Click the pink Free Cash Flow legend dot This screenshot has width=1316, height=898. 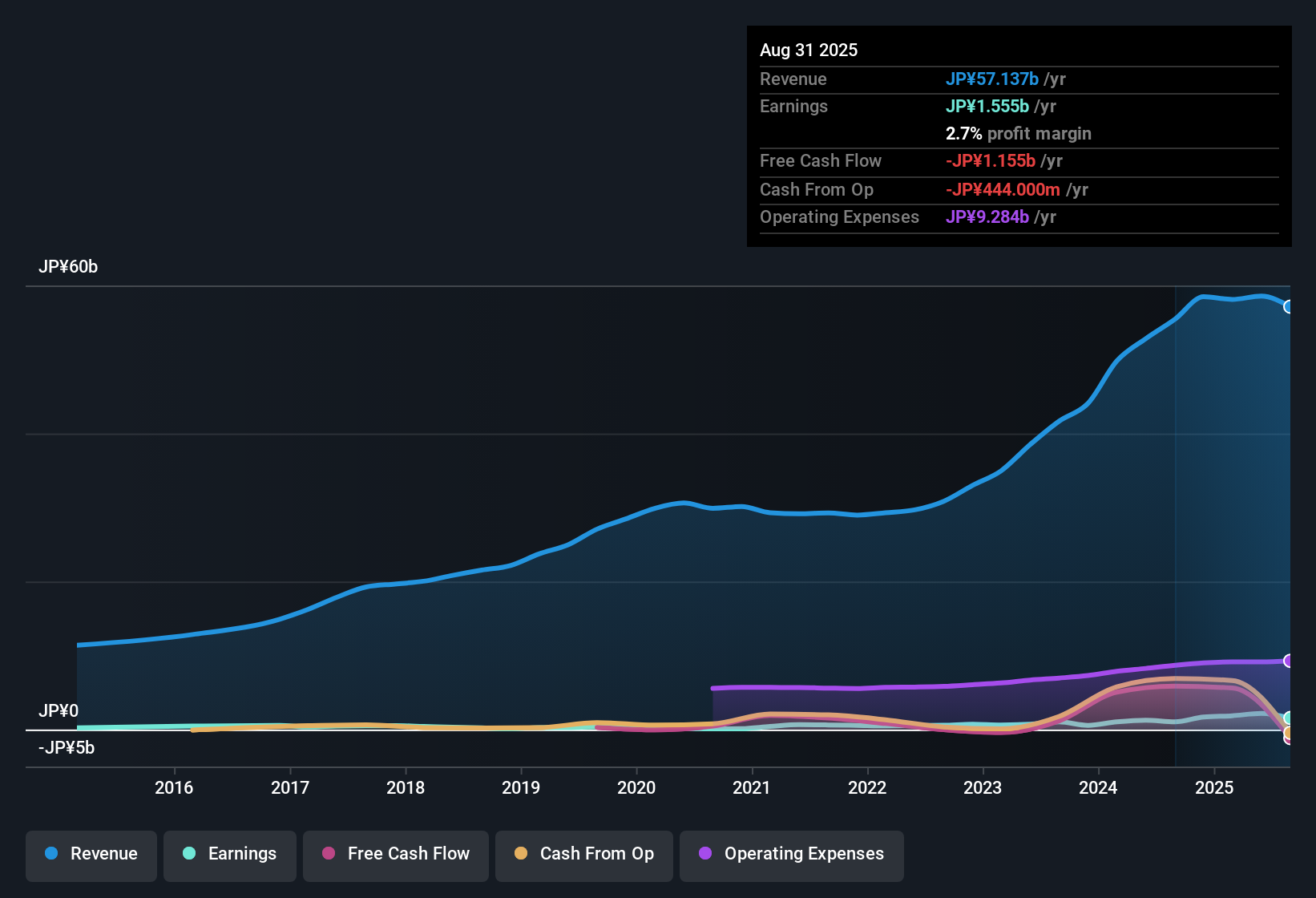[x=329, y=854]
